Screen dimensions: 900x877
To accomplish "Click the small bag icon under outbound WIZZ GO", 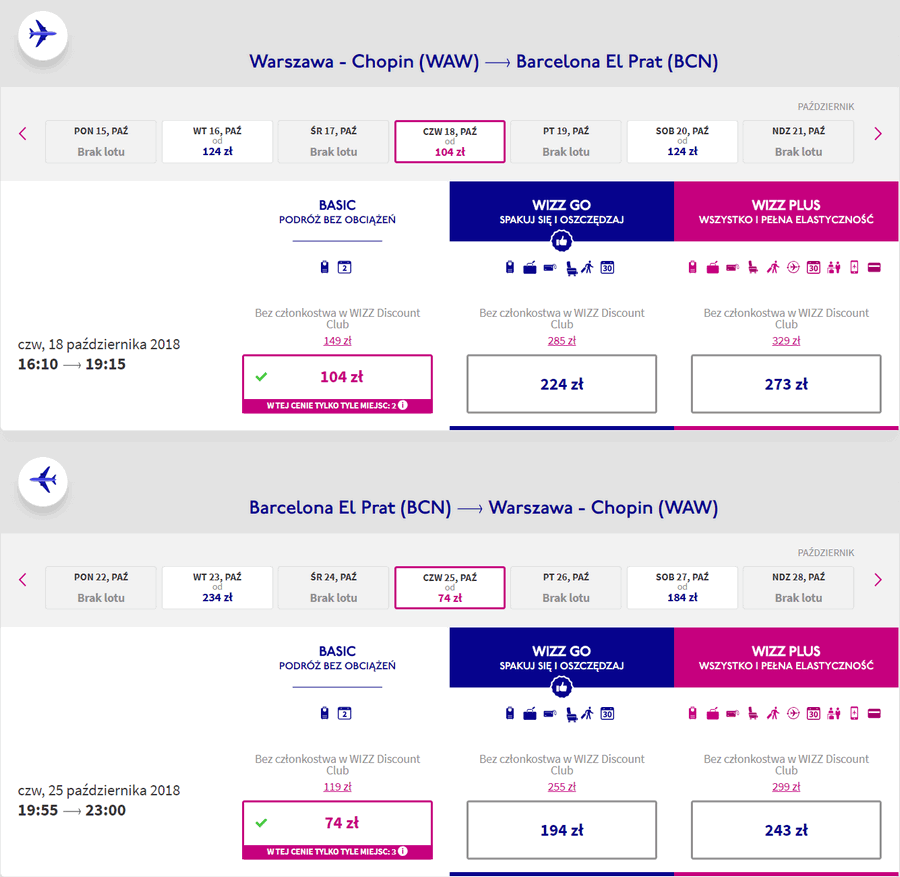I will pos(510,267).
